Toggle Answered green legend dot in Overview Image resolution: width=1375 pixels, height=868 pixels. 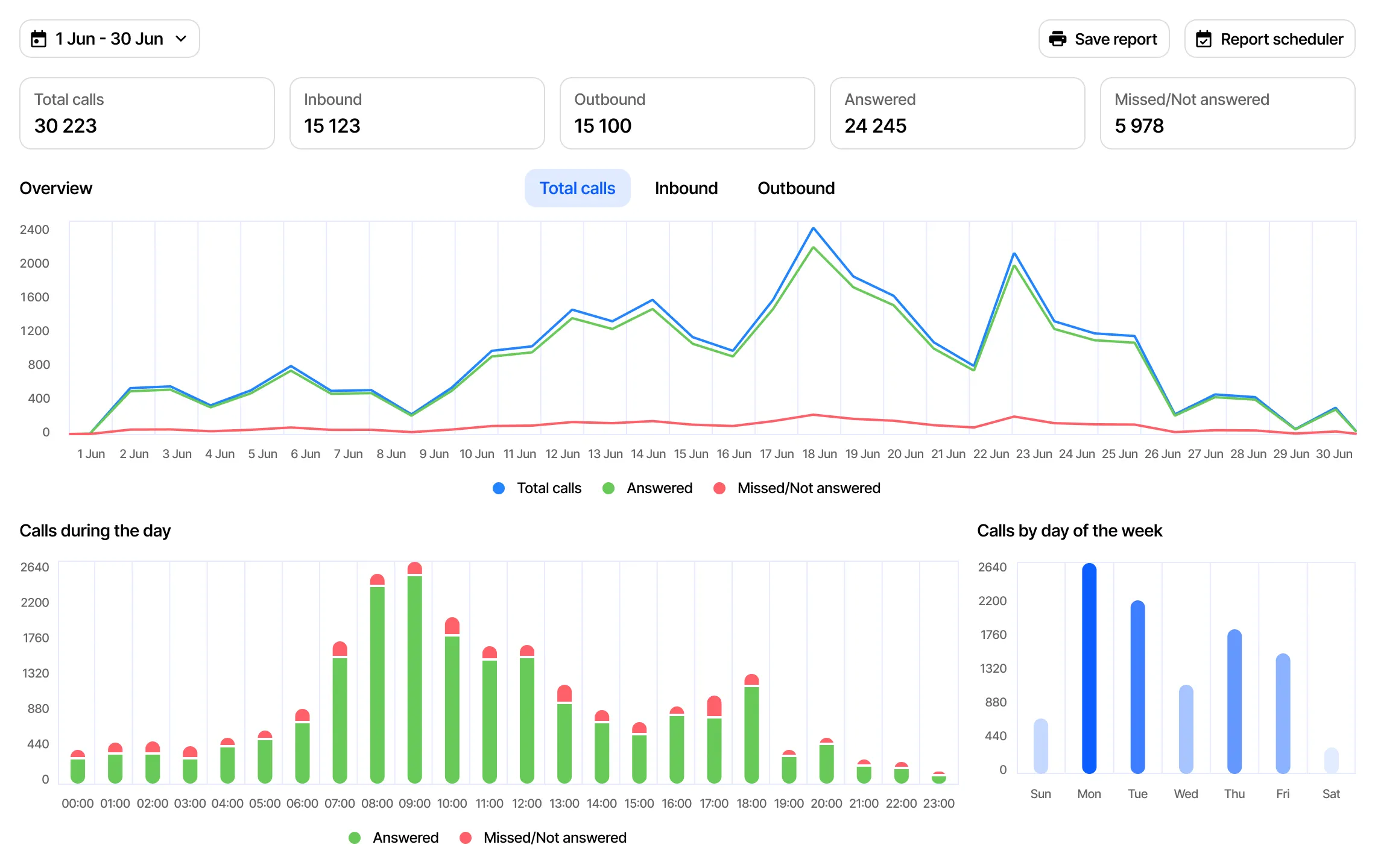608,488
